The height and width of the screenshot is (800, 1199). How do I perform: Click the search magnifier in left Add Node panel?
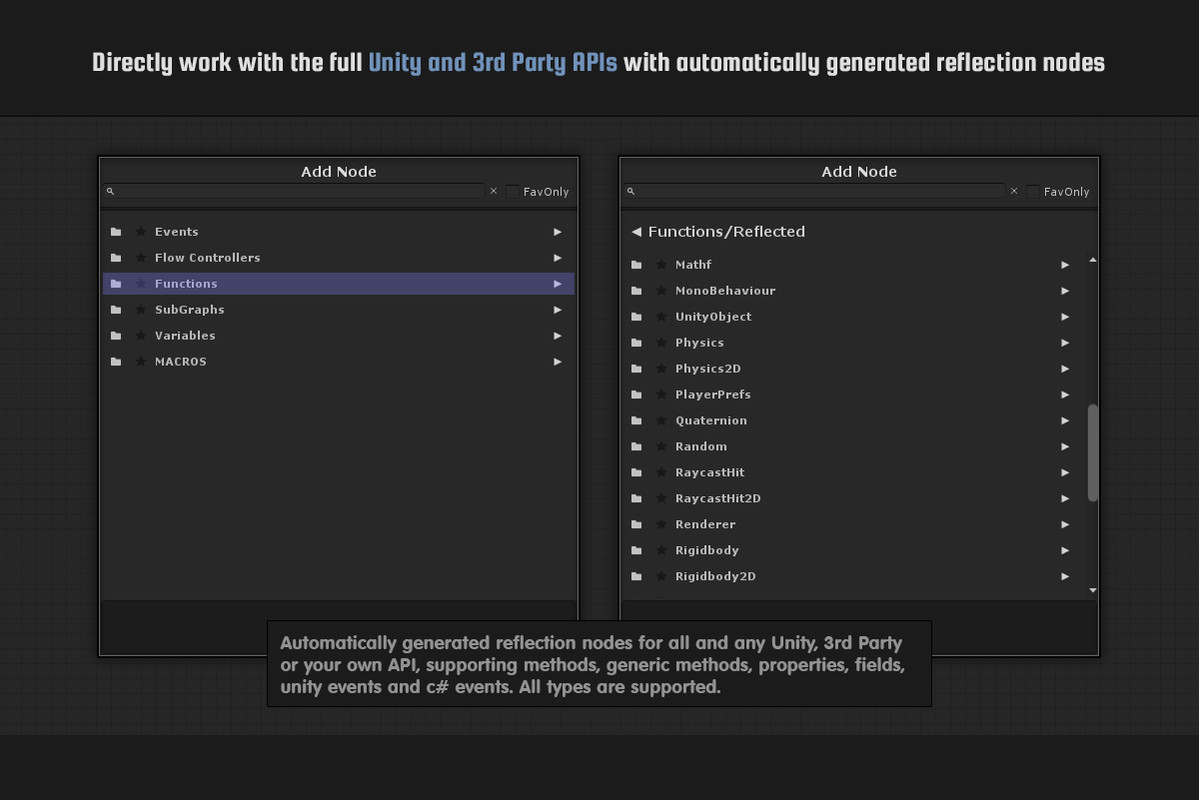click(110, 191)
